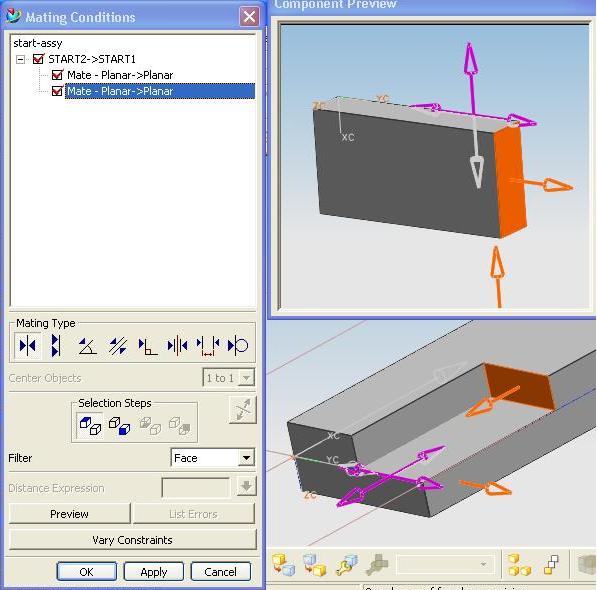Activate the 'To' selection step icon
This screenshot has height=590, width=597.
119,426
